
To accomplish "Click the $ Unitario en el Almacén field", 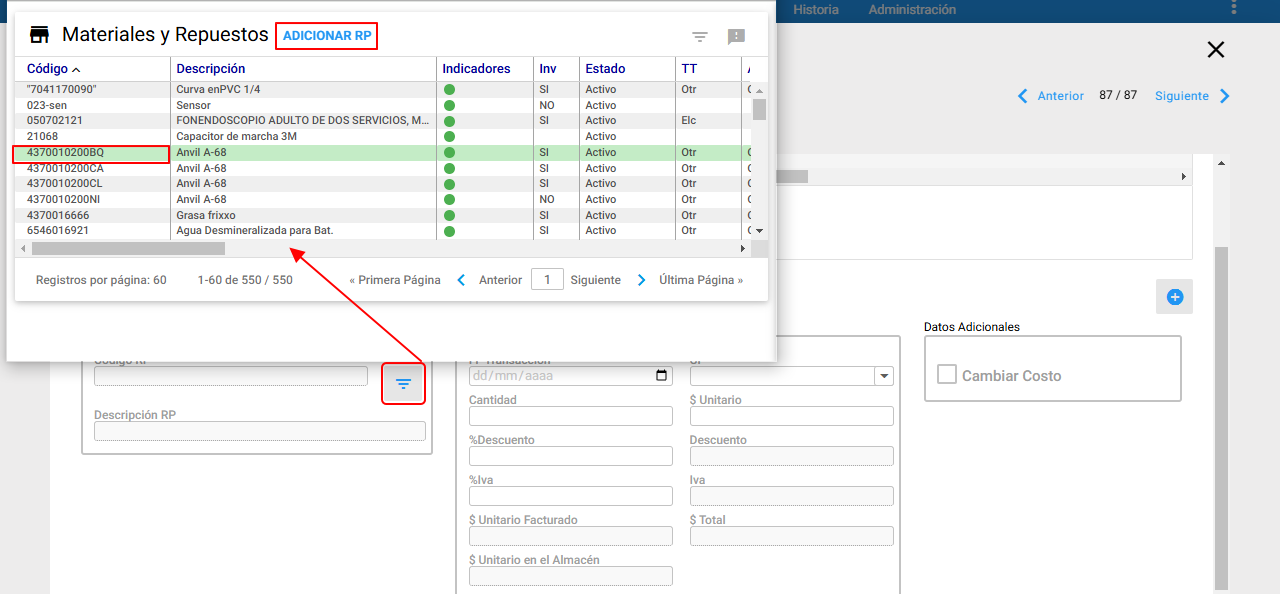I will tap(571, 576).
